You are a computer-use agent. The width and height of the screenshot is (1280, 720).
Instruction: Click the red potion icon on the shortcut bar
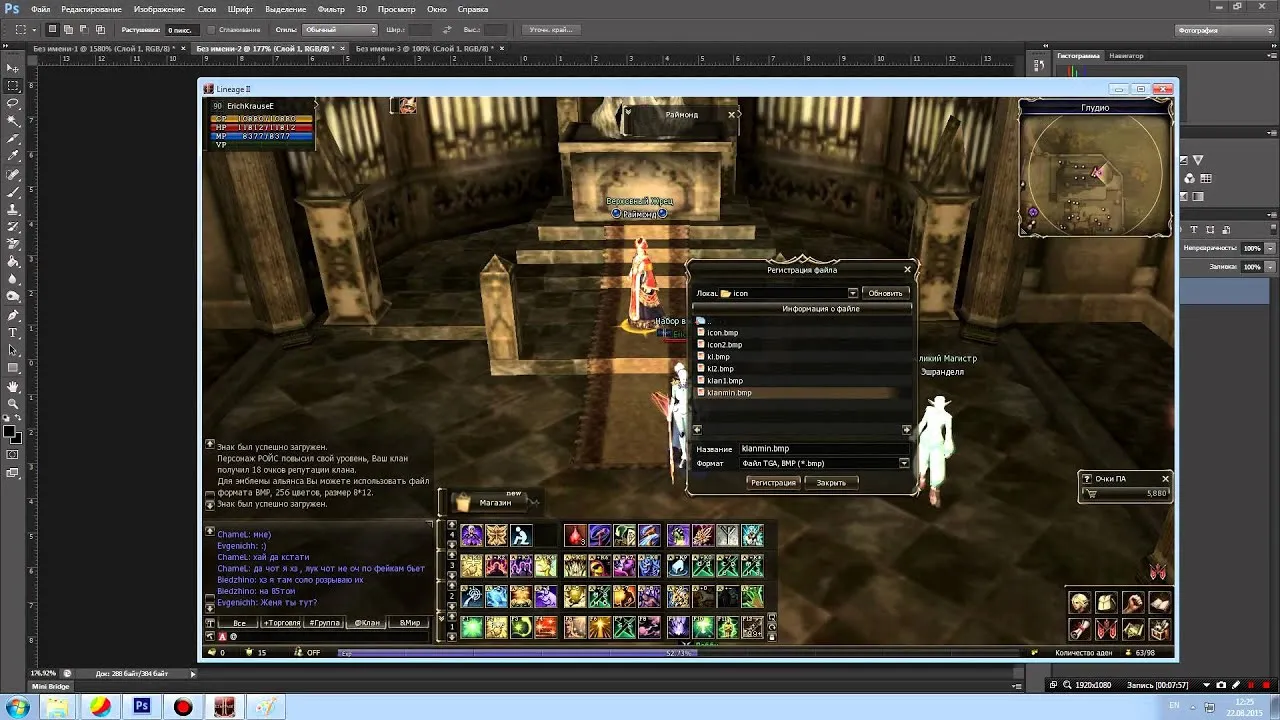[575, 536]
